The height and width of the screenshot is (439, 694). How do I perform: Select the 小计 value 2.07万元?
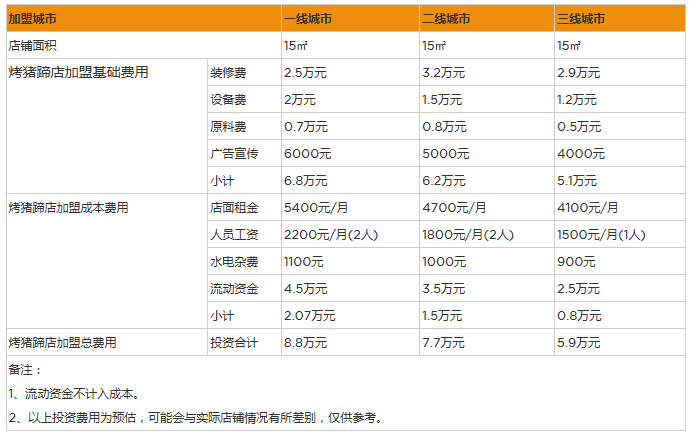click(x=309, y=316)
